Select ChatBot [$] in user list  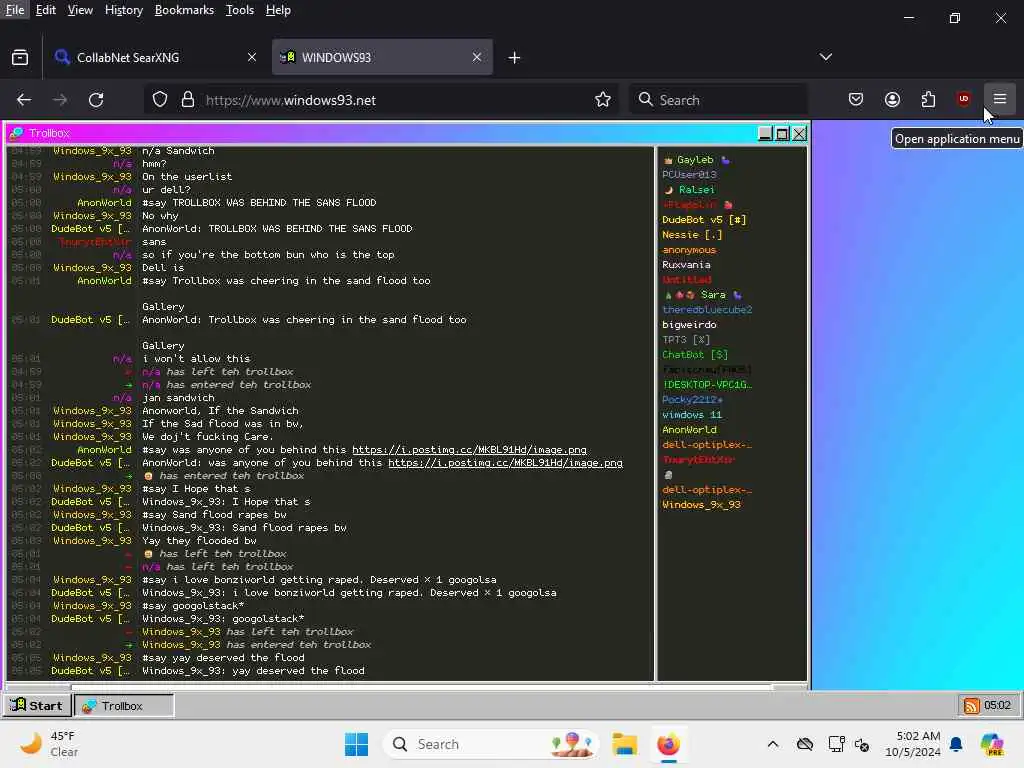coord(694,355)
